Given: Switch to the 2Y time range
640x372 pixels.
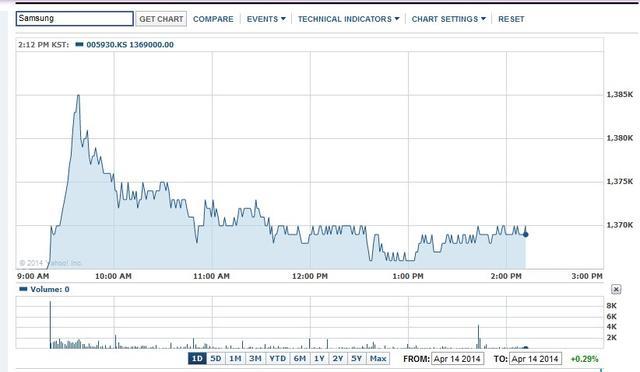Looking at the screenshot, I should click(x=338, y=359).
